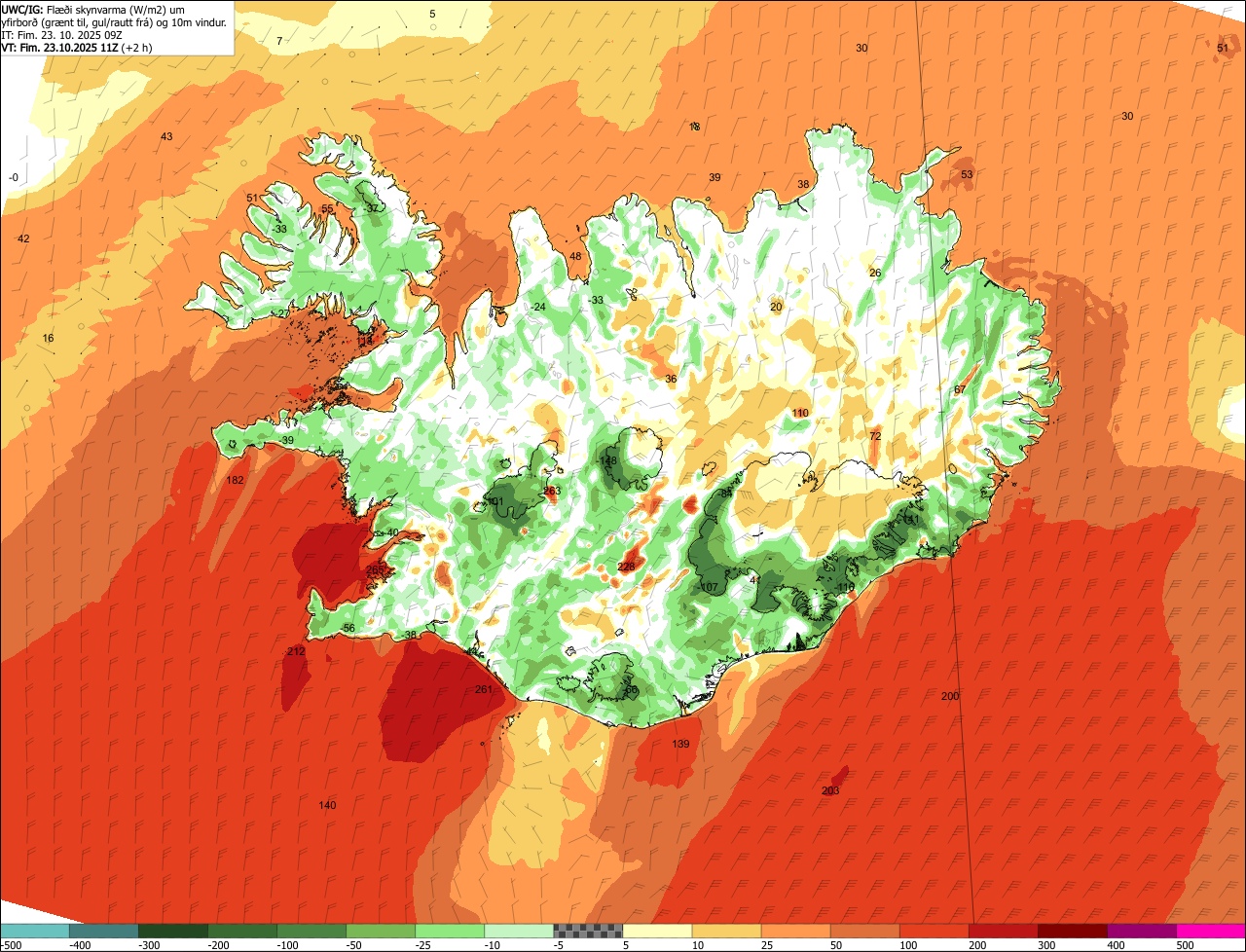
Task: Click the light teal -500 to -400 legend swatch
Action: [34, 931]
